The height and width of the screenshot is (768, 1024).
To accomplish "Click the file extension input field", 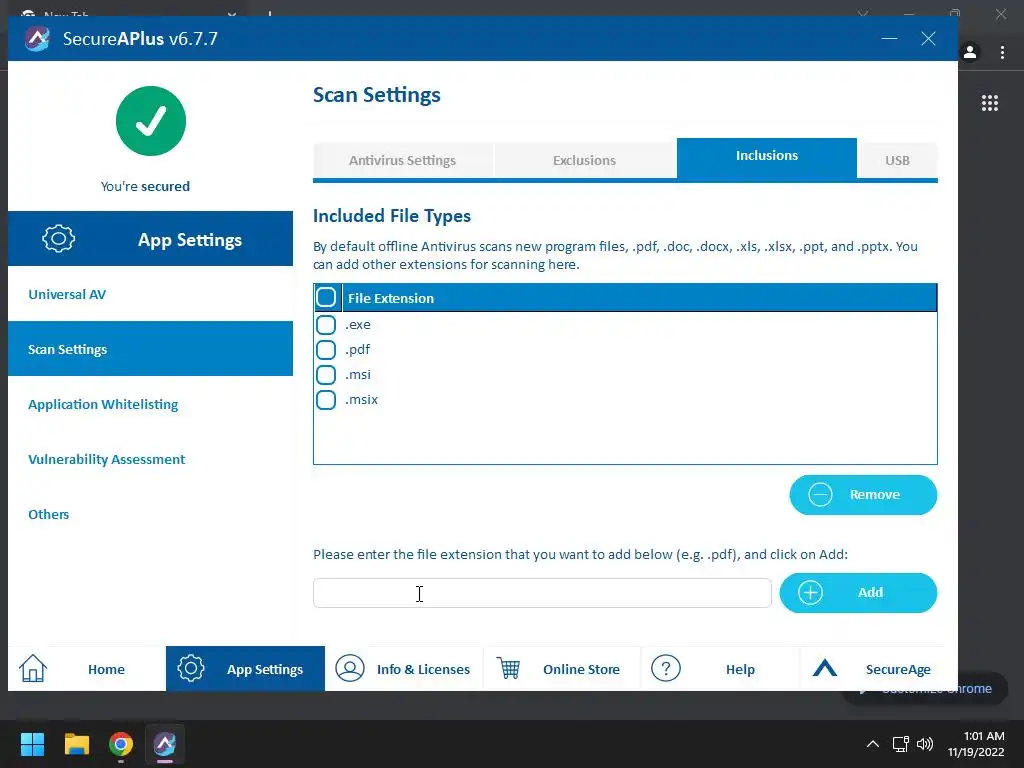I will pyautogui.click(x=542, y=592).
